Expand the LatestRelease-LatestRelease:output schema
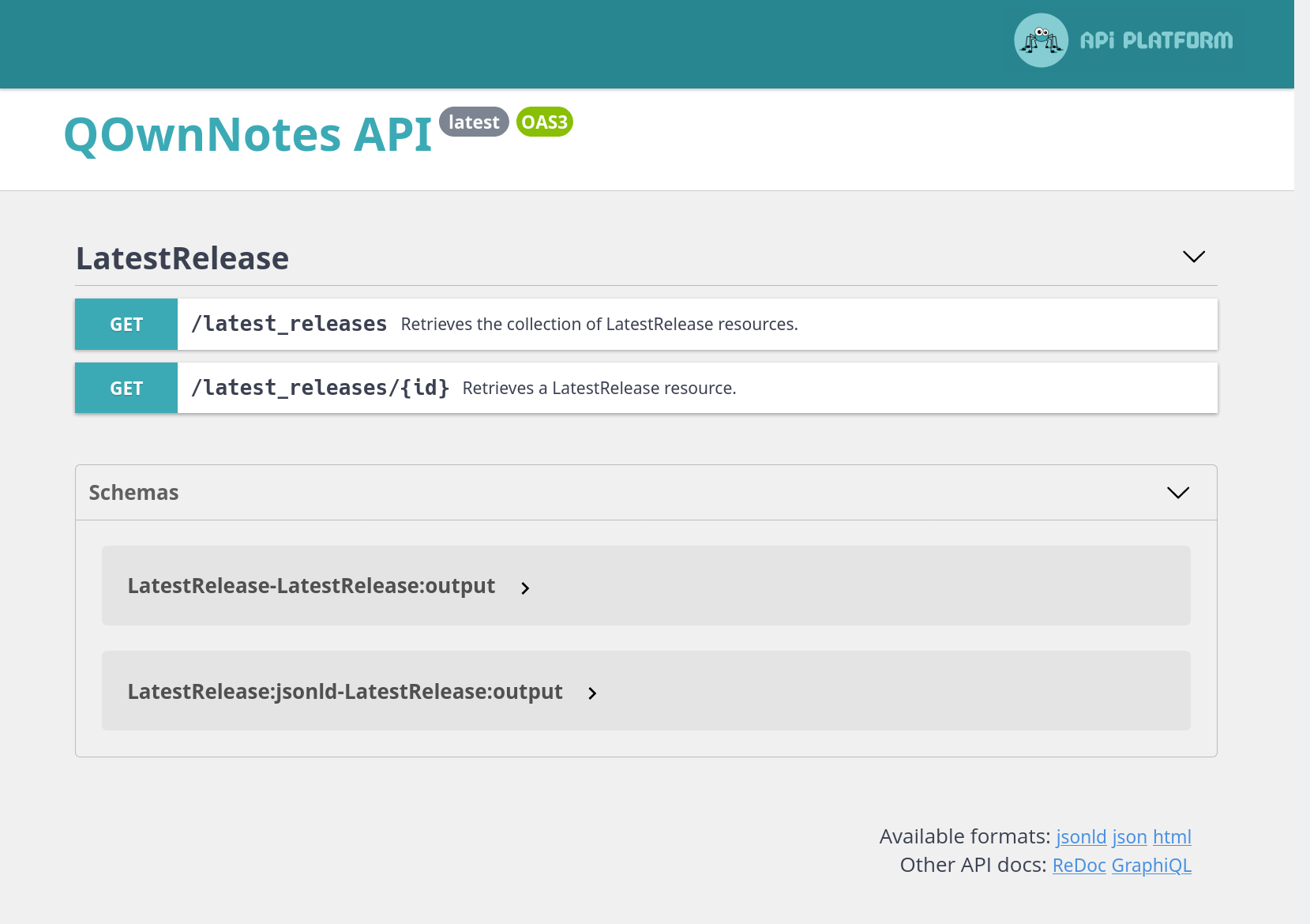Viewport: 1310px width, 924px height. [x=311, y=585]
